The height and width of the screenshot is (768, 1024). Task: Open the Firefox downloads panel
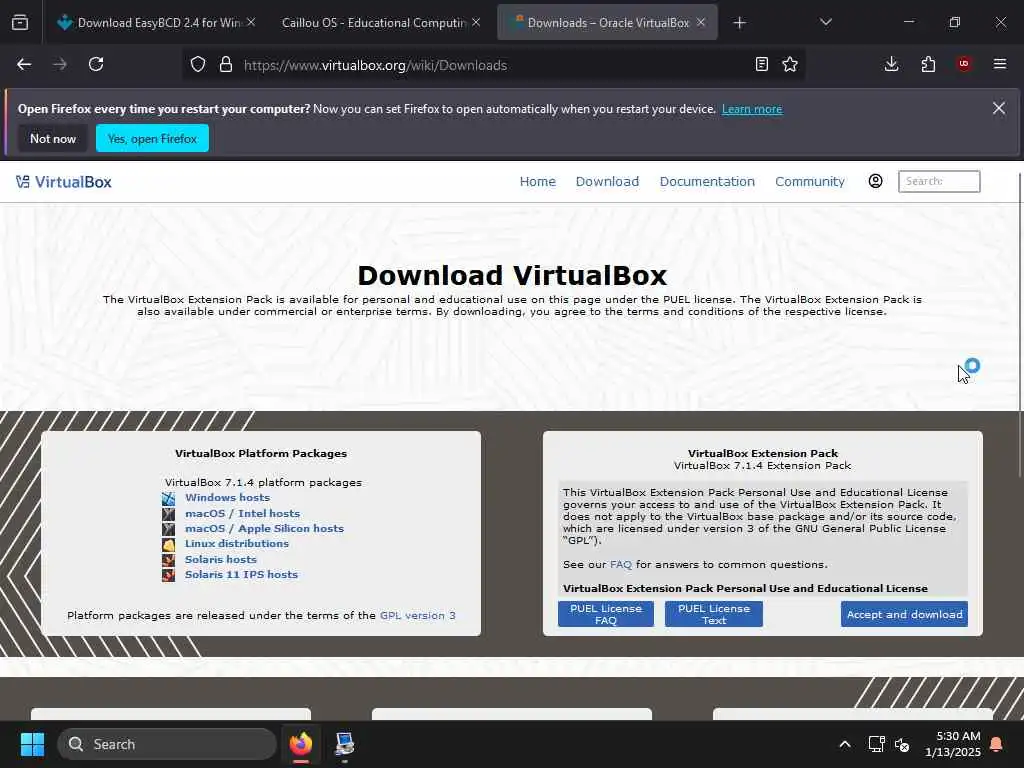click(x=891, y=64)
